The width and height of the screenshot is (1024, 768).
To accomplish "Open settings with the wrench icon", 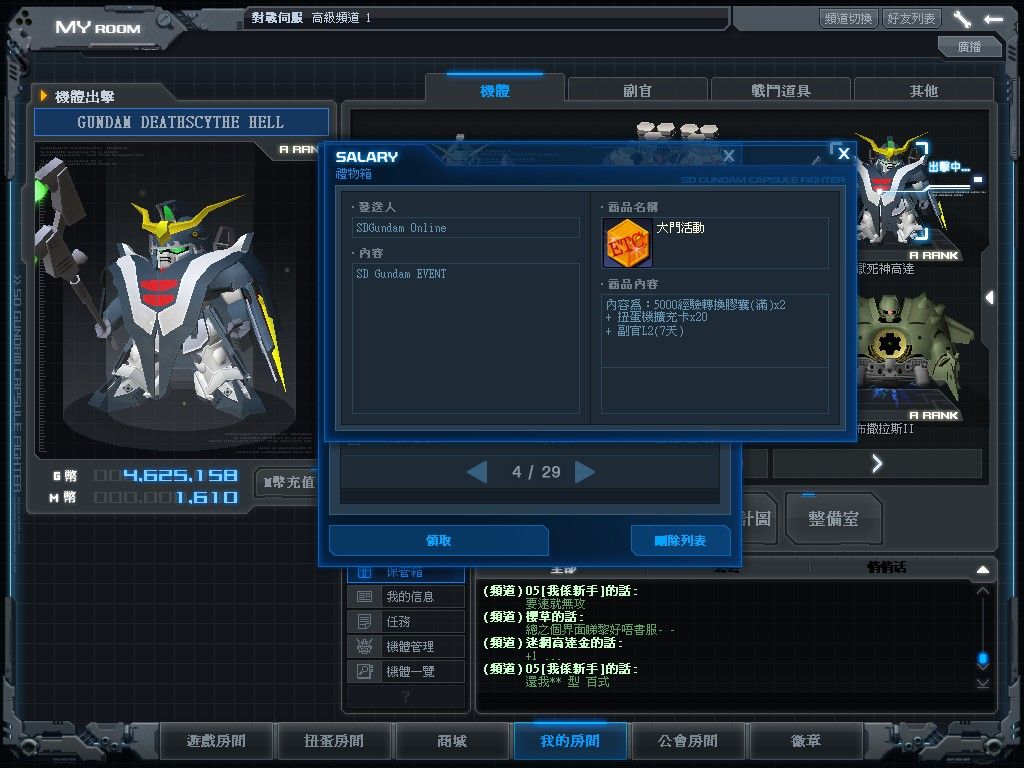I will 962,19.
